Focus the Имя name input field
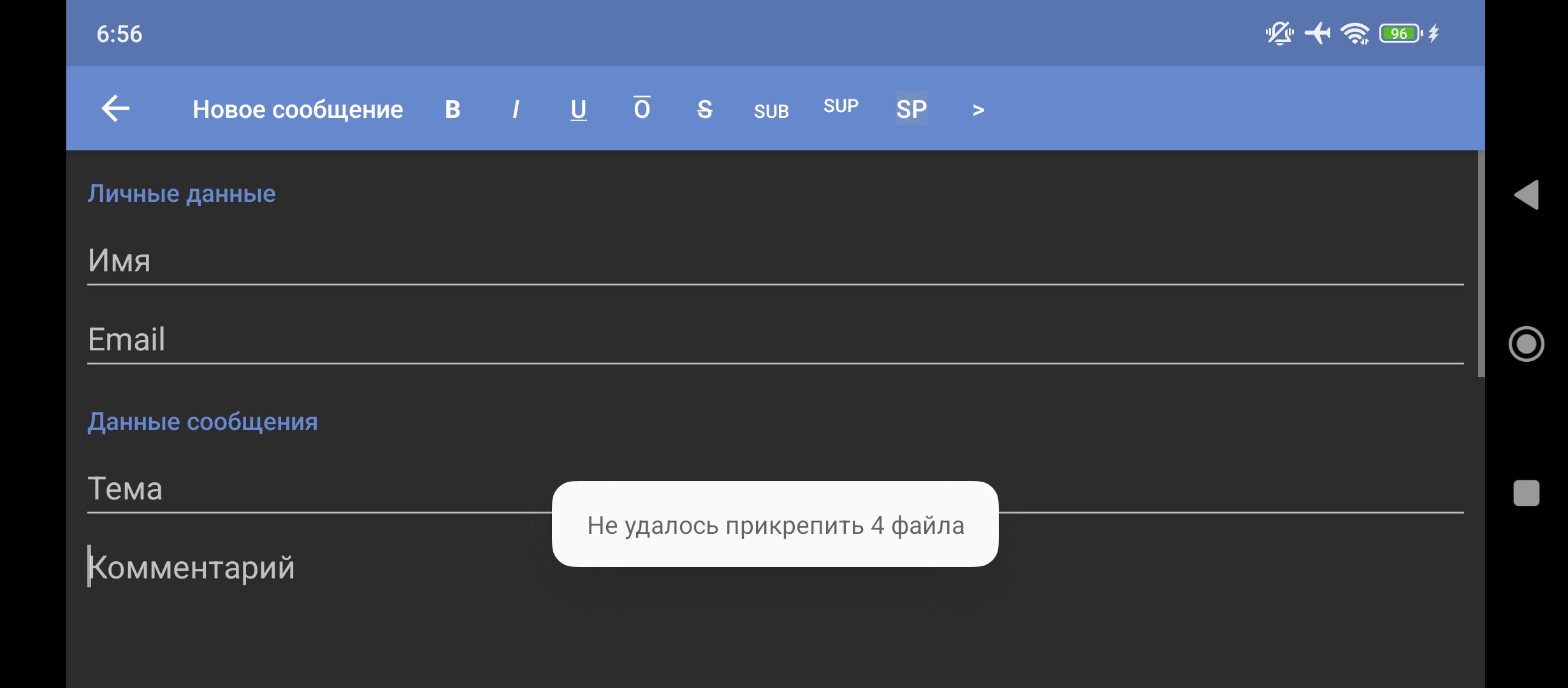The width and height of the screenshot is (1568, 688). (x=774, y=261)
